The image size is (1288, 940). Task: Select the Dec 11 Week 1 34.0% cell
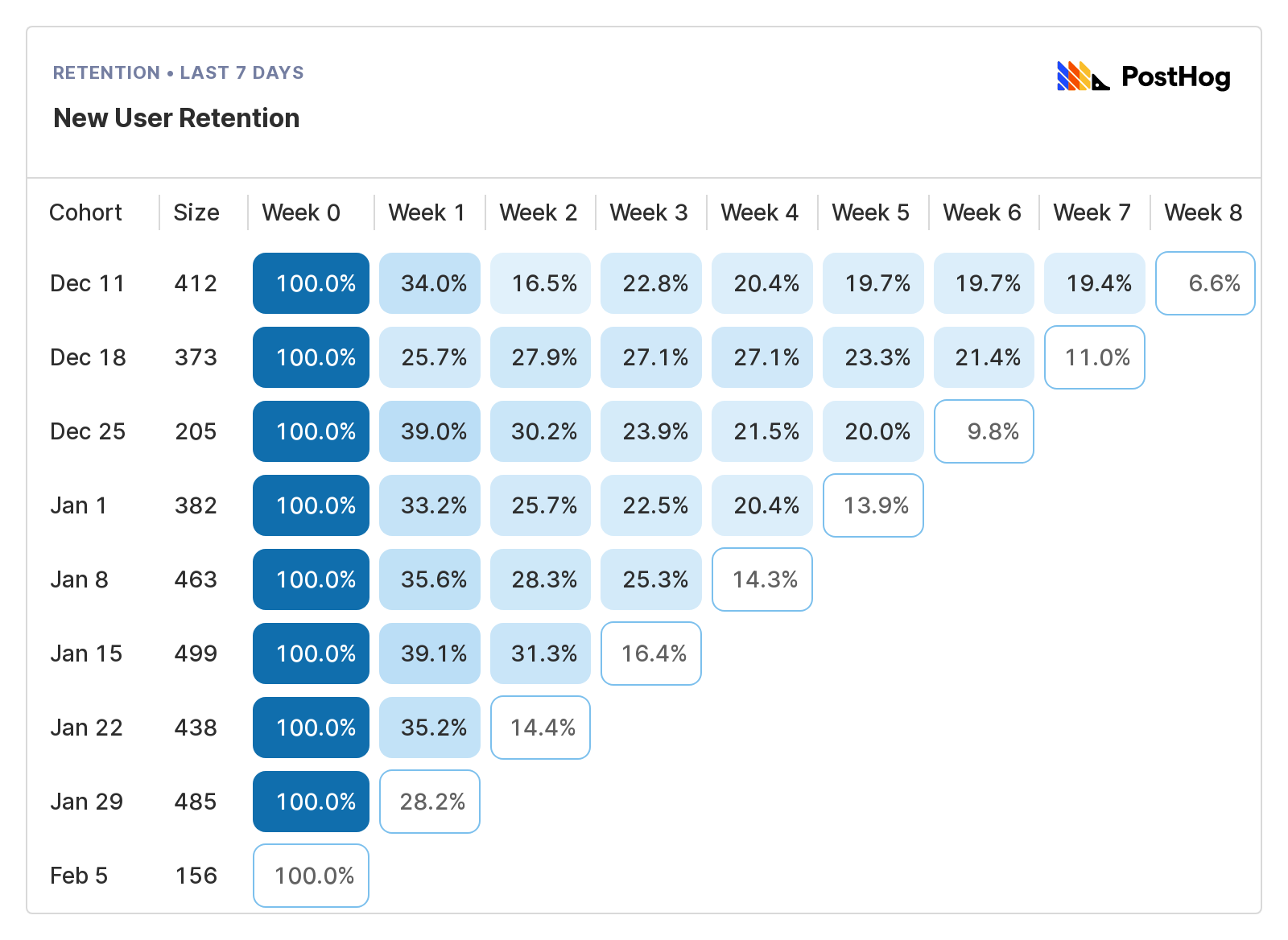point(430,283)
